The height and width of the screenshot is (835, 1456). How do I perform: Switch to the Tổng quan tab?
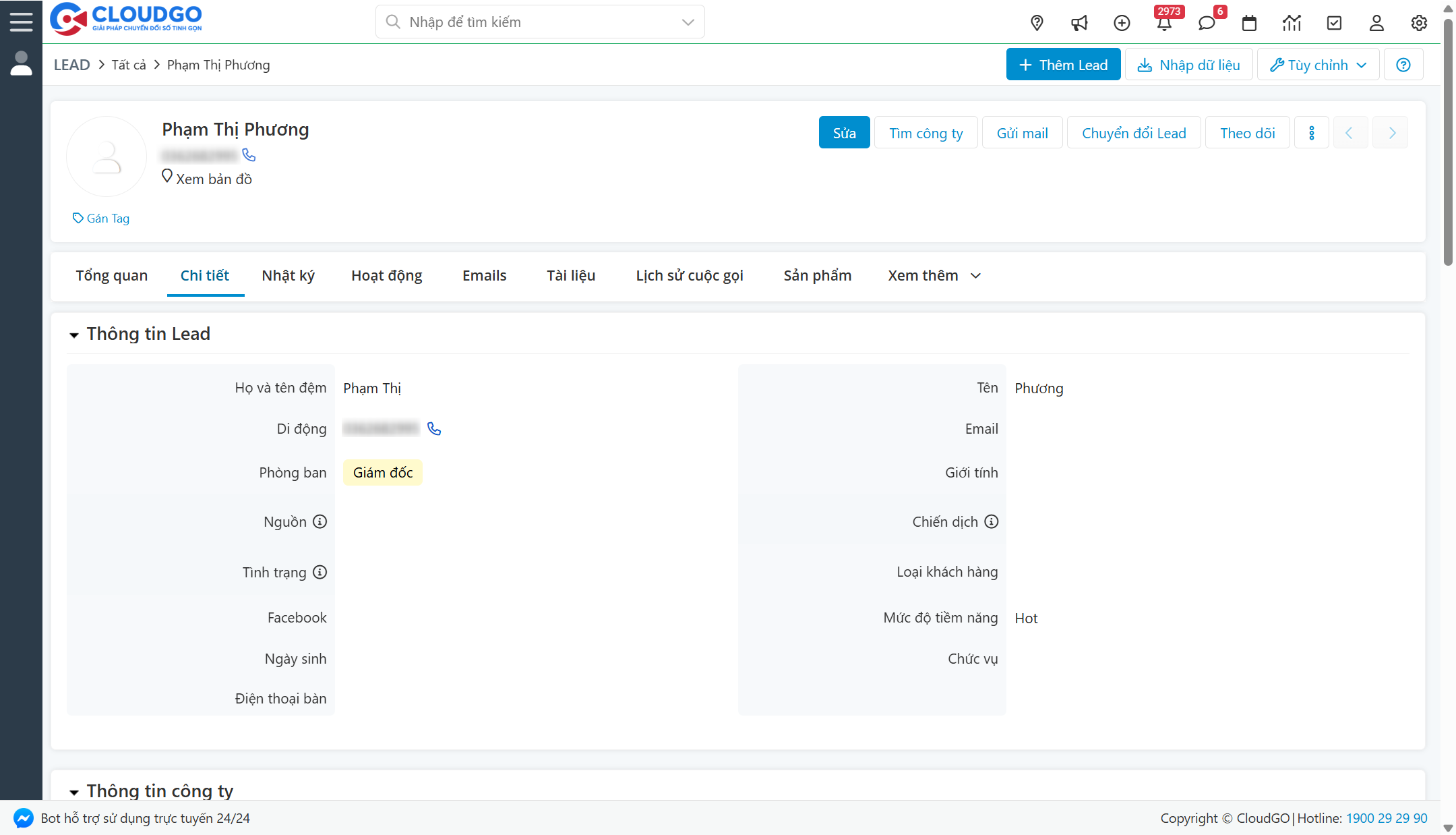tap(111, 275)
